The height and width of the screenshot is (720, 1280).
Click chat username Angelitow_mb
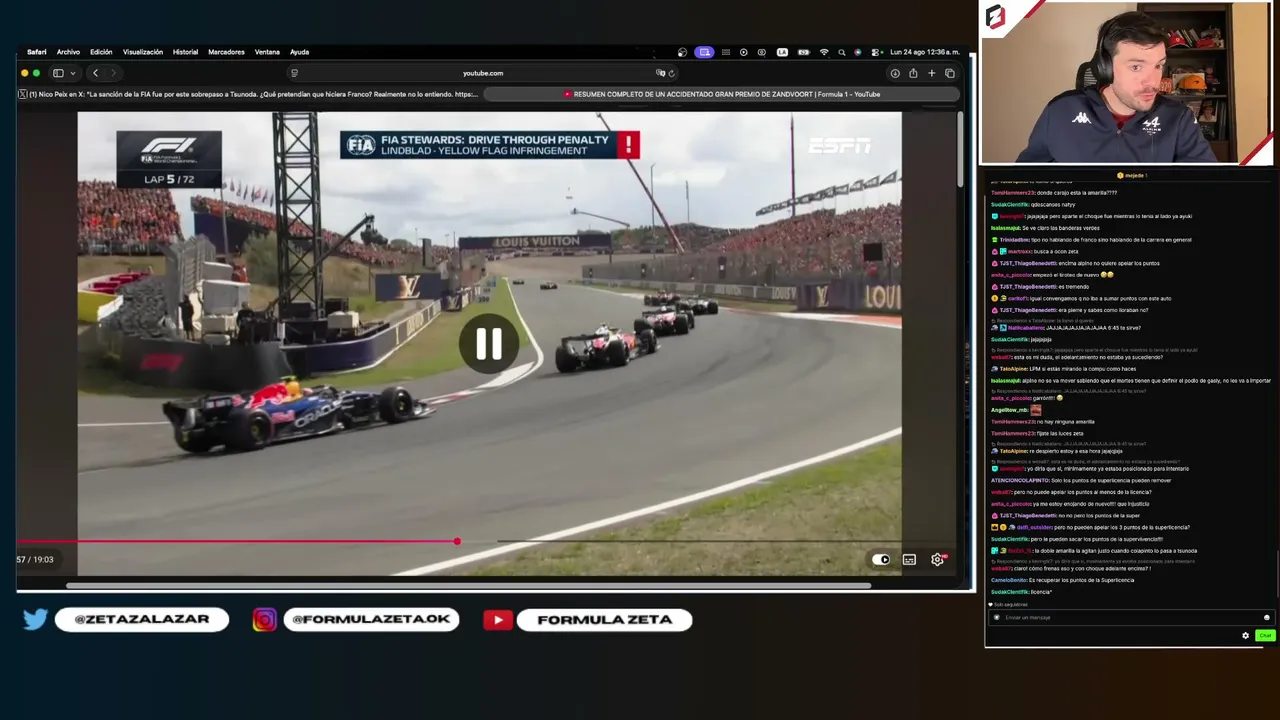(1010, 410)
